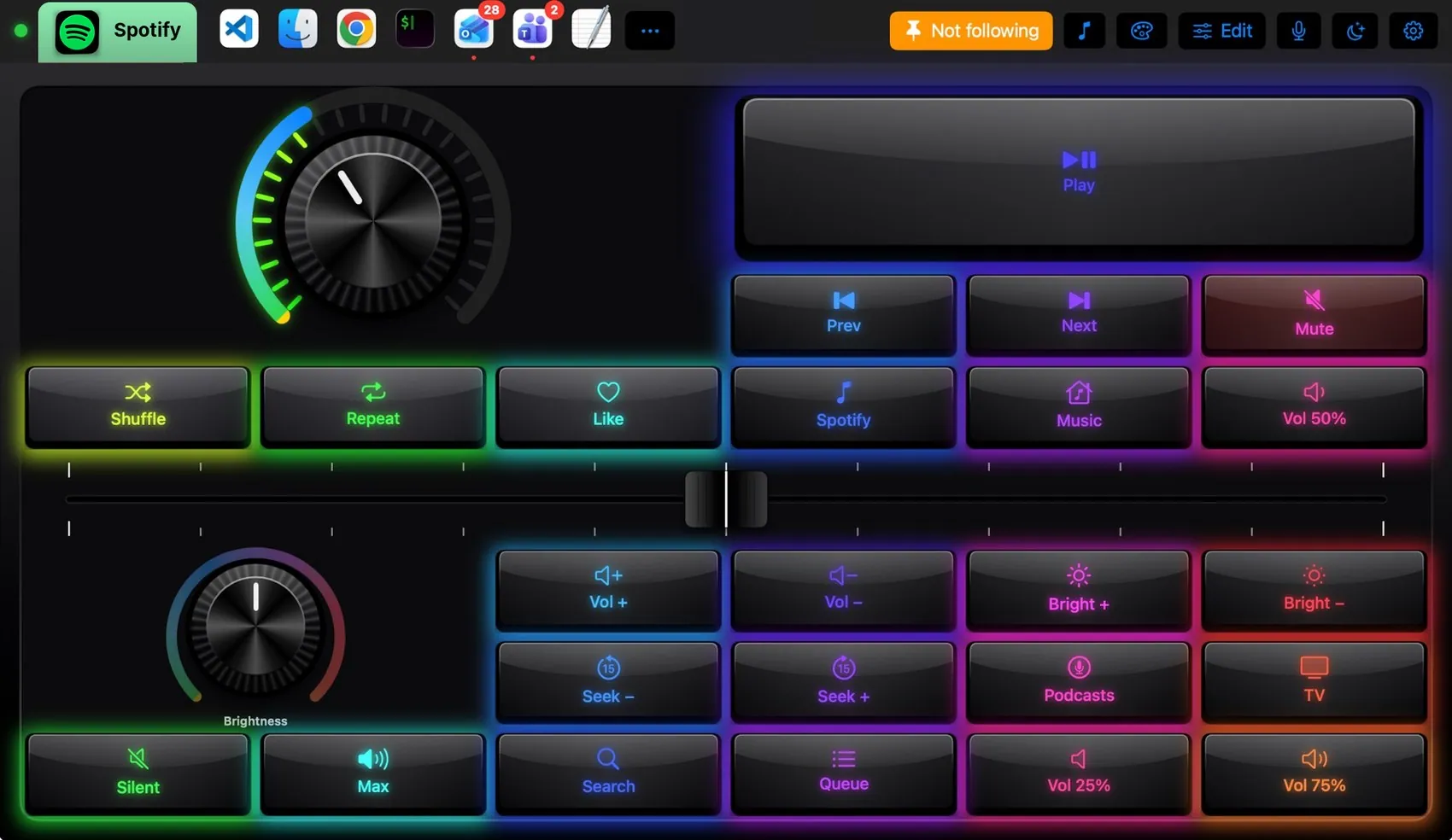Click the Bright + button
This screenshot has height=840, width=1452.
point(1079,590)
